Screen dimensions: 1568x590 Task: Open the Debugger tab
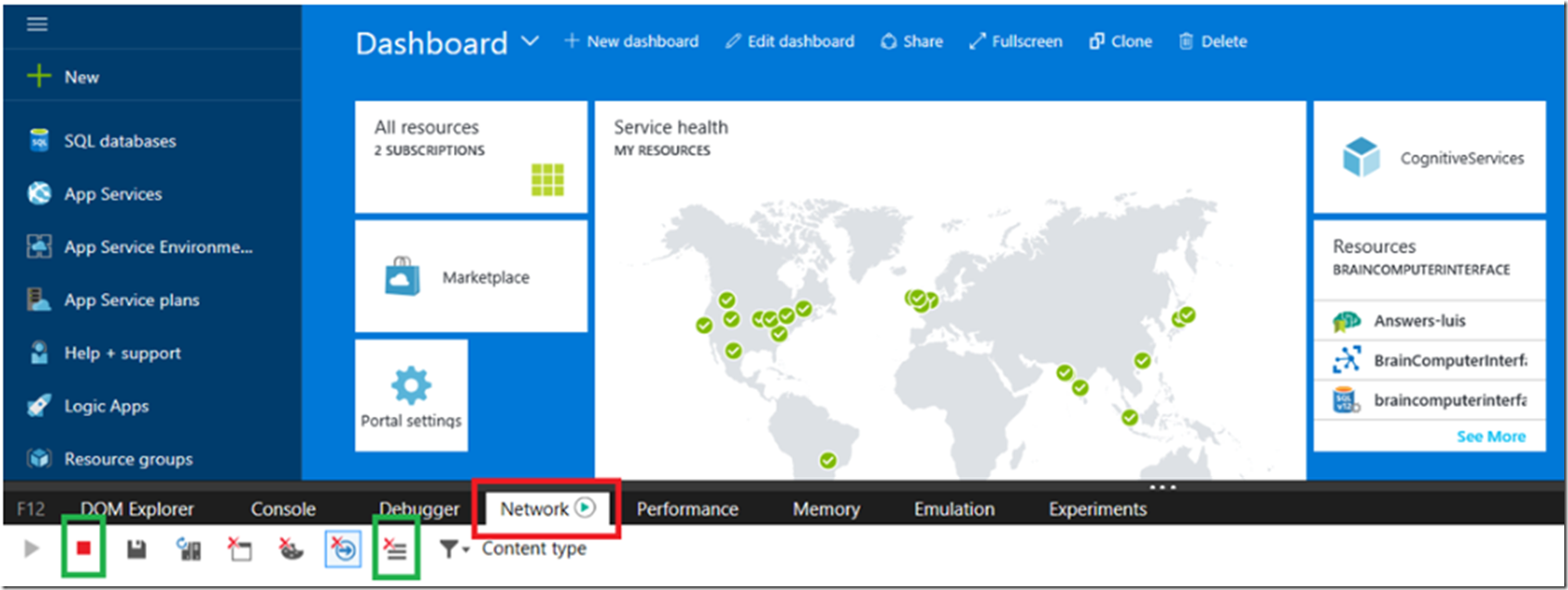click(x=419, y=510)
